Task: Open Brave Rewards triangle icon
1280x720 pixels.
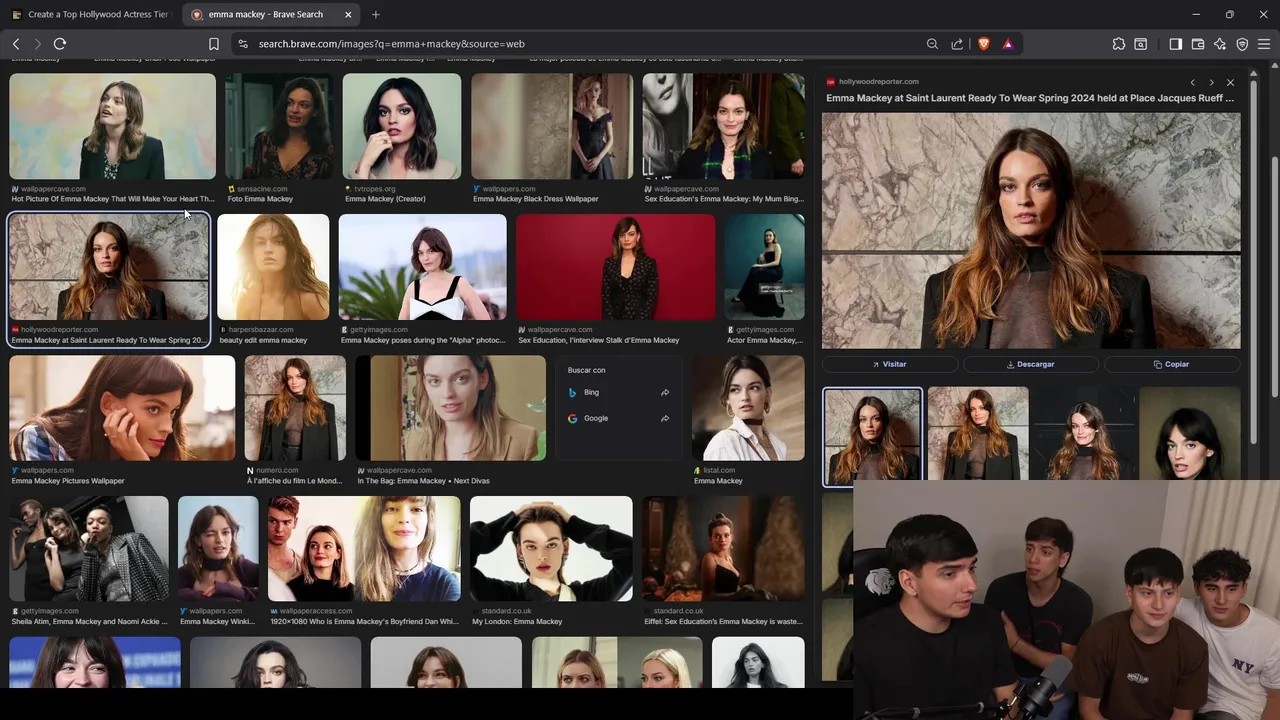Action: pyautogui.click(x=1007, y=44)
